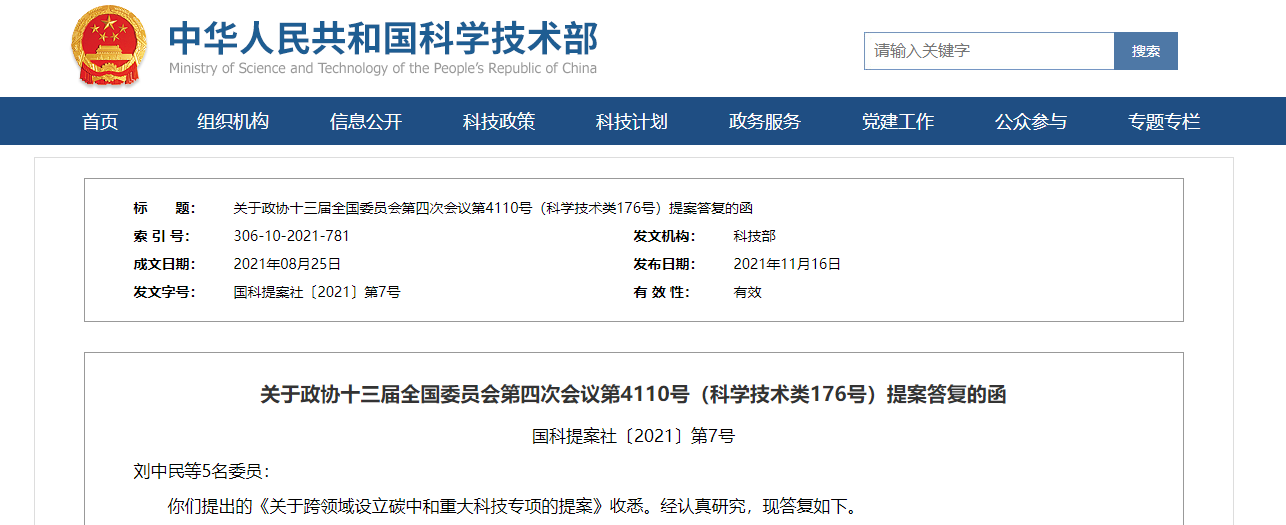Image resolution: width=1286 pixels, height=525 pixels.
Task: Click the 发文机构 field label
Action: 664,236
